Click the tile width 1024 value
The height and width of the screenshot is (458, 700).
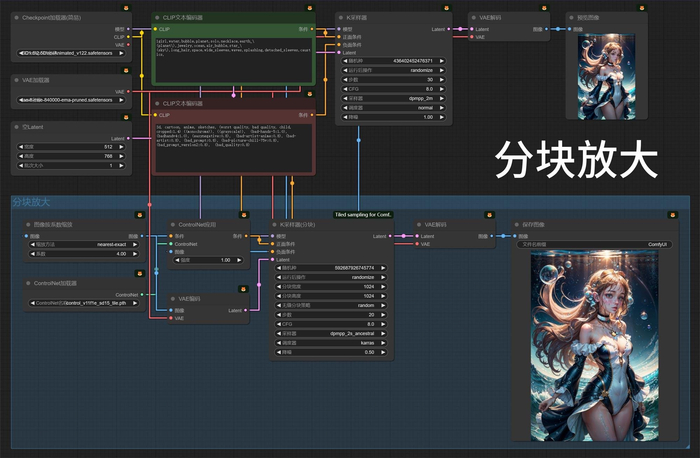click(x=369, y=287)
